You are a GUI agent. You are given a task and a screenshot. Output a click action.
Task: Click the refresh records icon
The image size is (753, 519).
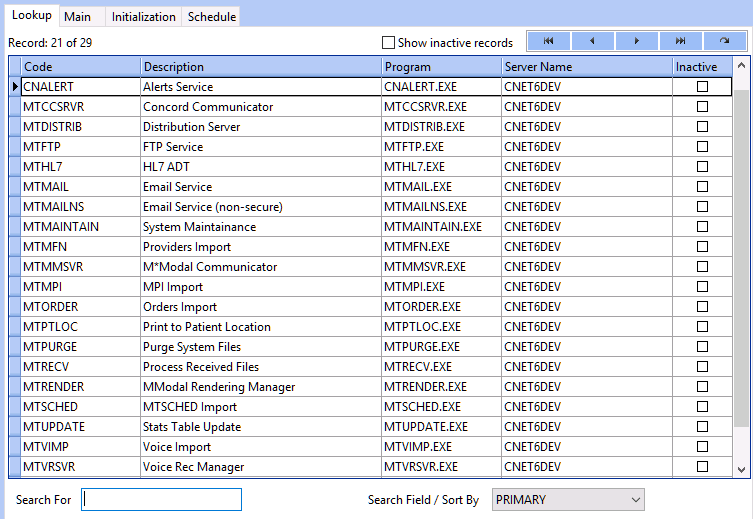click(725, 41)
